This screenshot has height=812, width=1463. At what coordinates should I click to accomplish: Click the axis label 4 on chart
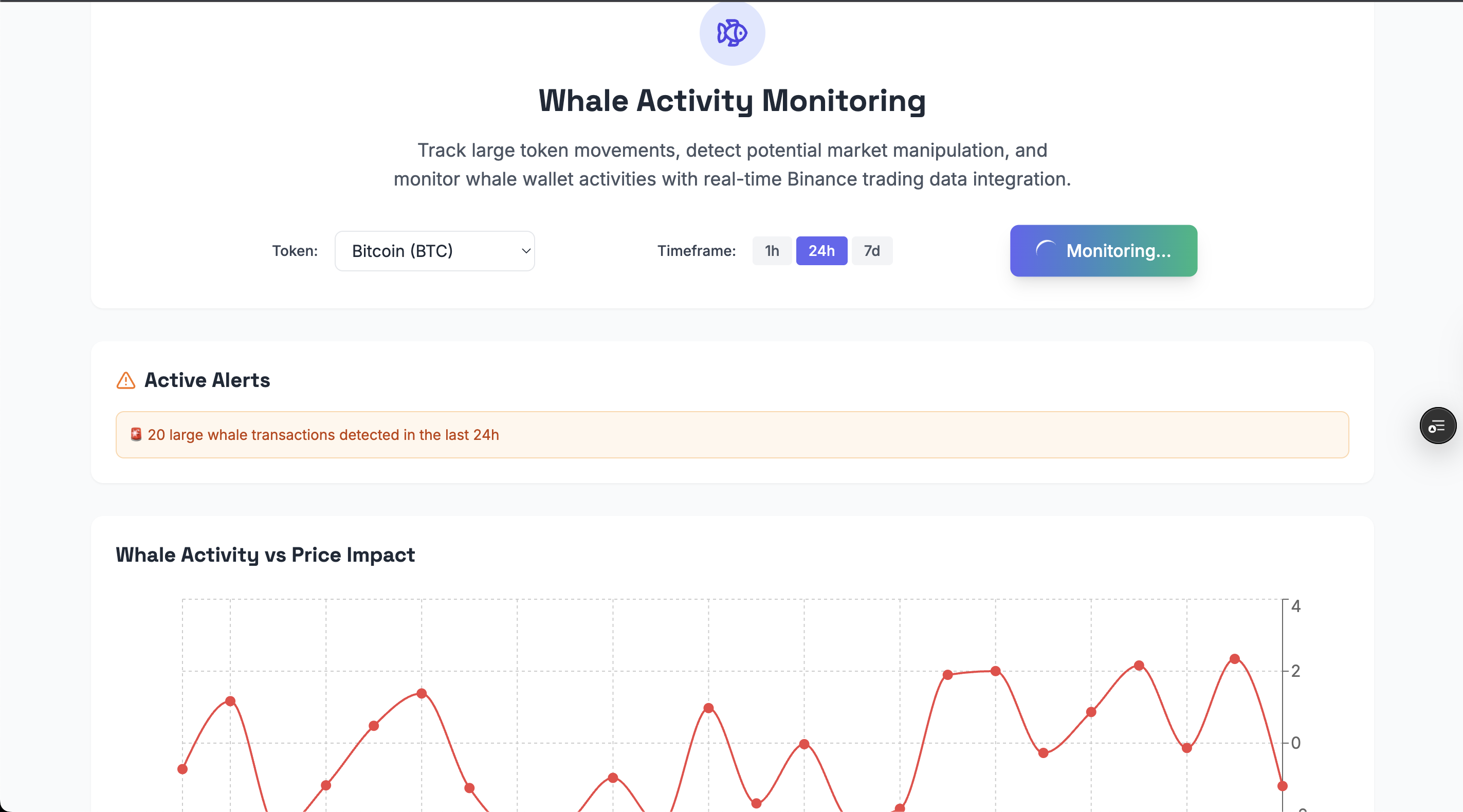click(1295, 606)
